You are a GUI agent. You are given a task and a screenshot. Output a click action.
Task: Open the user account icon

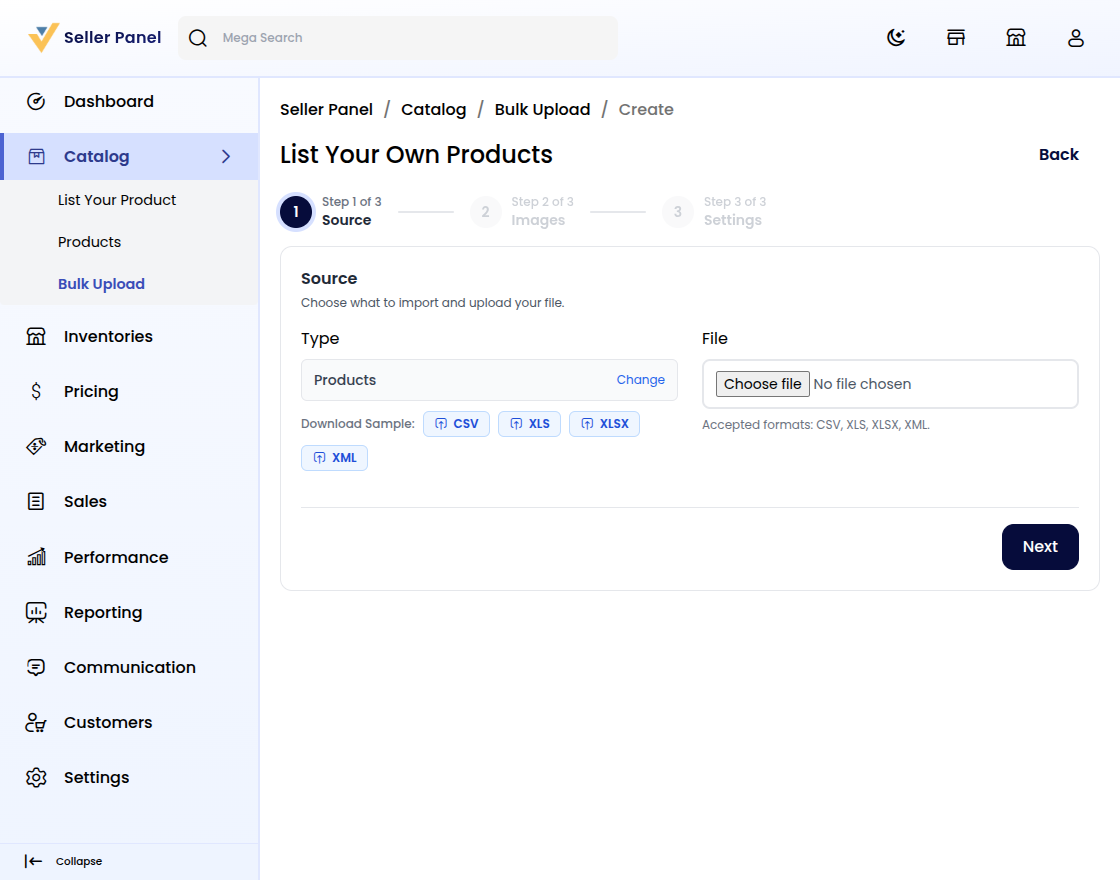pyautogui.click(x=1076, y=38)
